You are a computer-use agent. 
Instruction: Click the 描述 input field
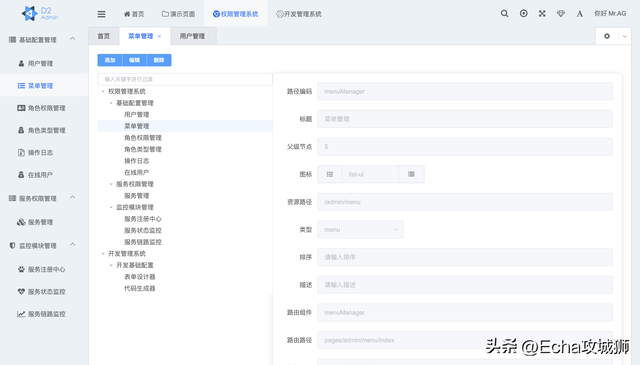pyautogui.click(x=465, y=285)
